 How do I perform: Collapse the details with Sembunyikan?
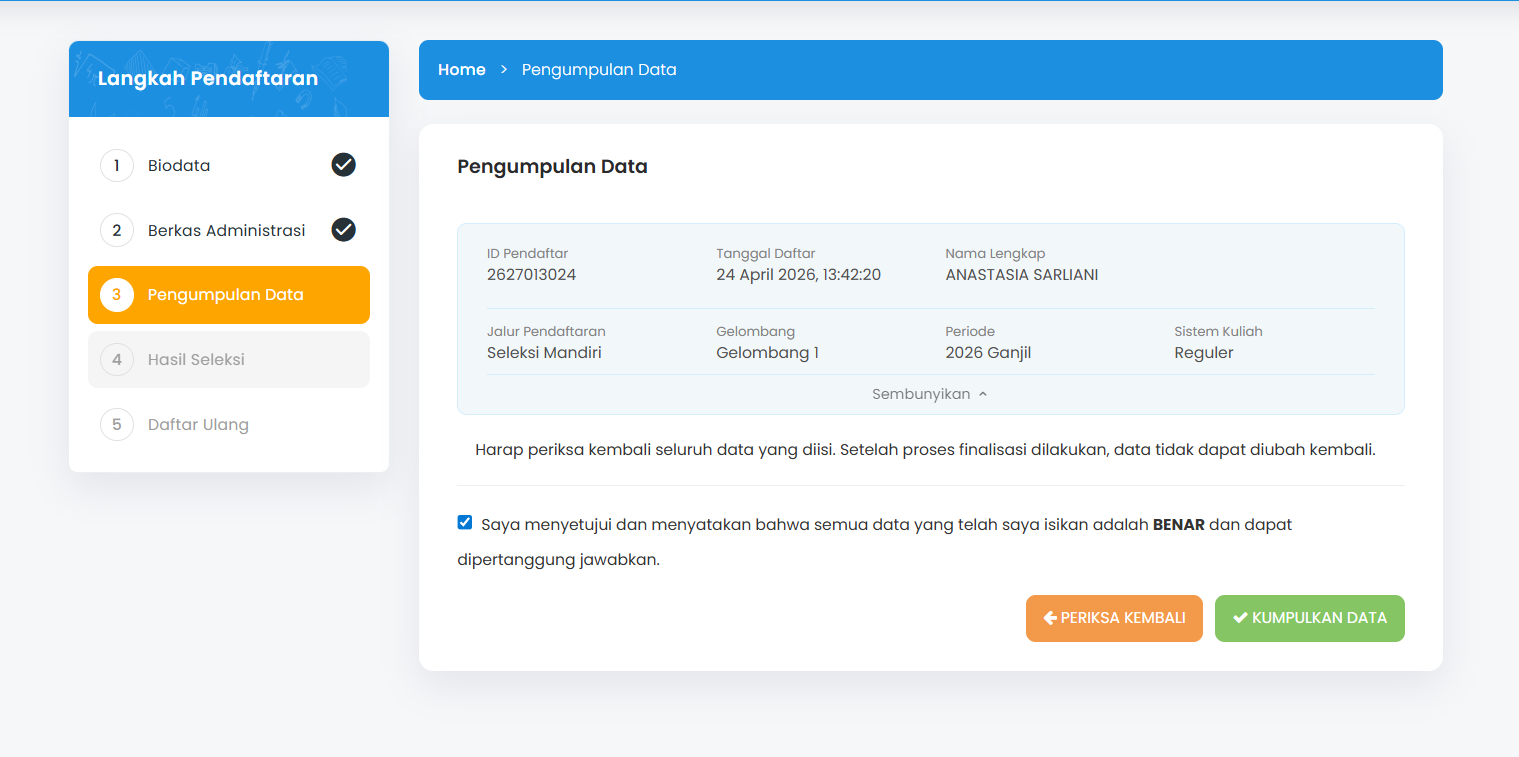tap(921, 394)
